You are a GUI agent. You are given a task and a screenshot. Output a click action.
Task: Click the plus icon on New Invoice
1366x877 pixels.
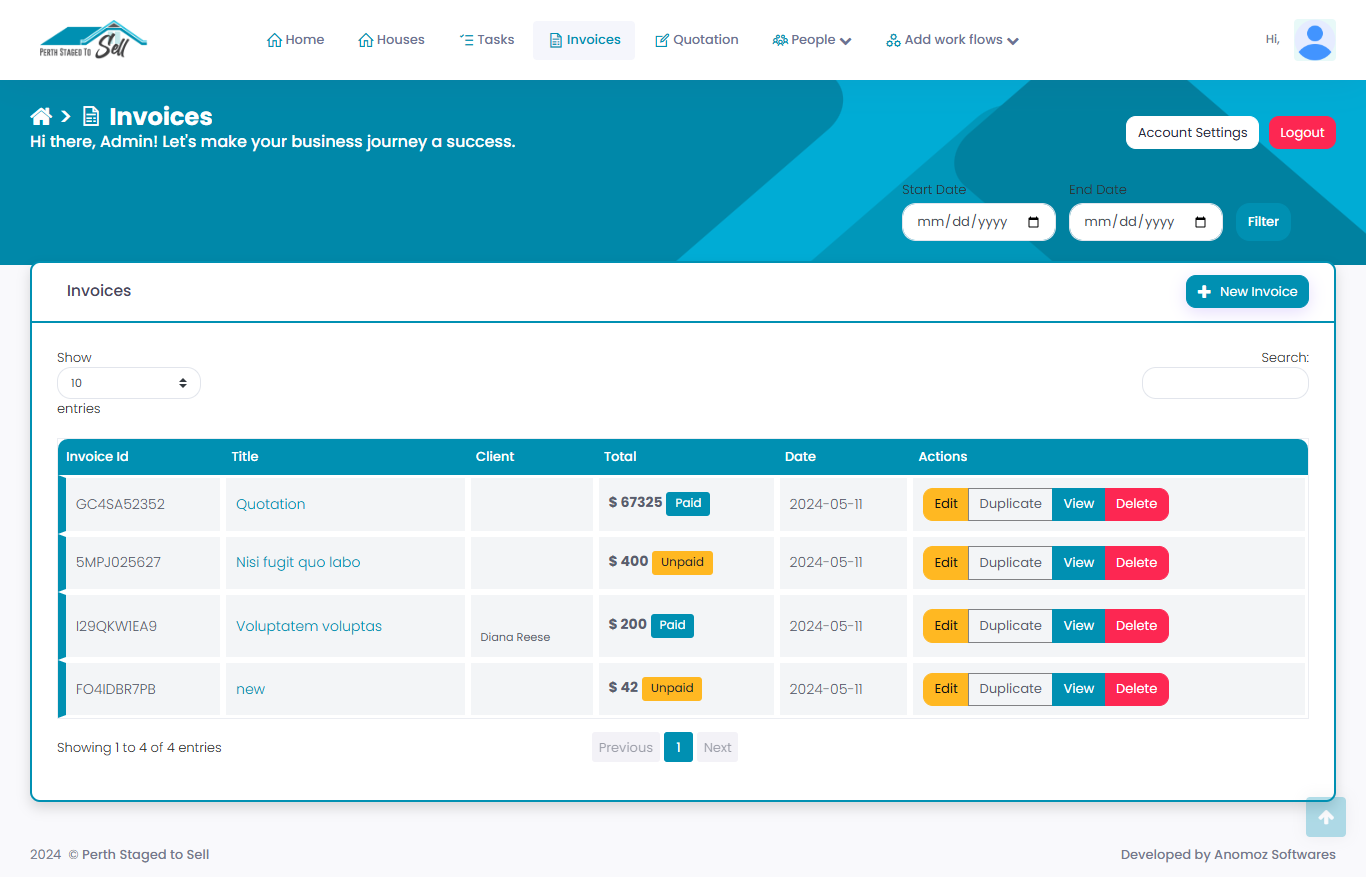(x=1204, y=292)
